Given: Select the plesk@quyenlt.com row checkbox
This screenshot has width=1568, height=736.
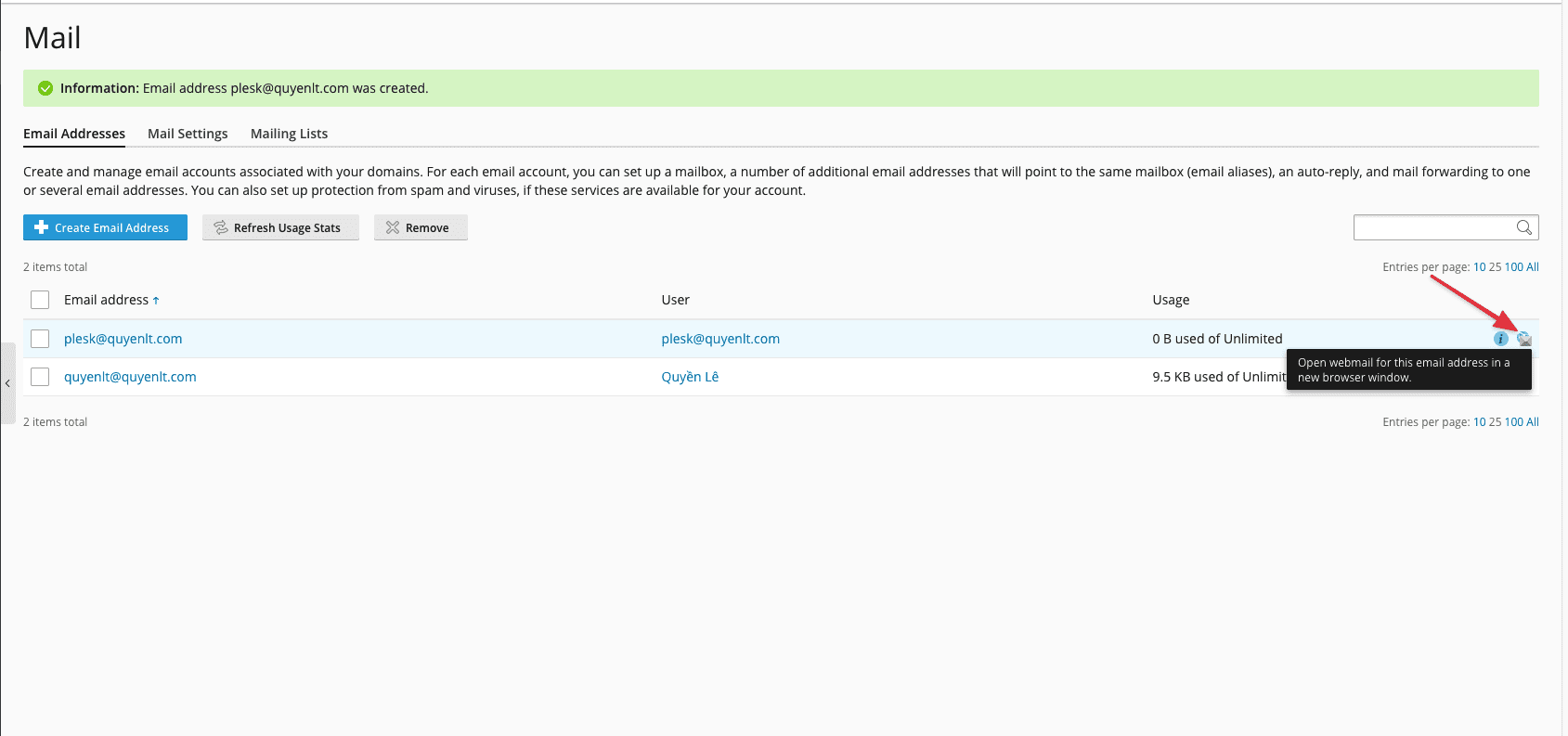Looking at the screenshot, I should coord(40,339).
